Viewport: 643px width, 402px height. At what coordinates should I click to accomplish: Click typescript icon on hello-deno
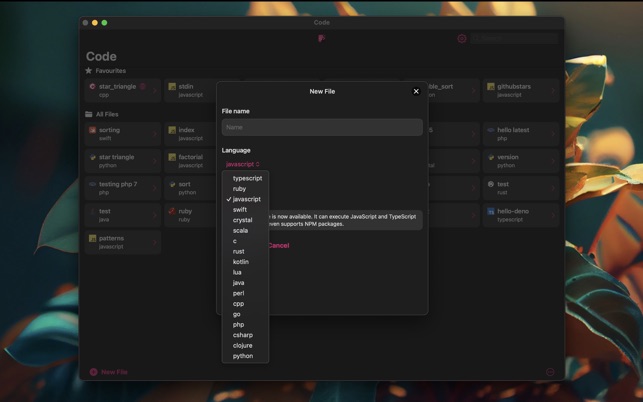tap(491, 211)
